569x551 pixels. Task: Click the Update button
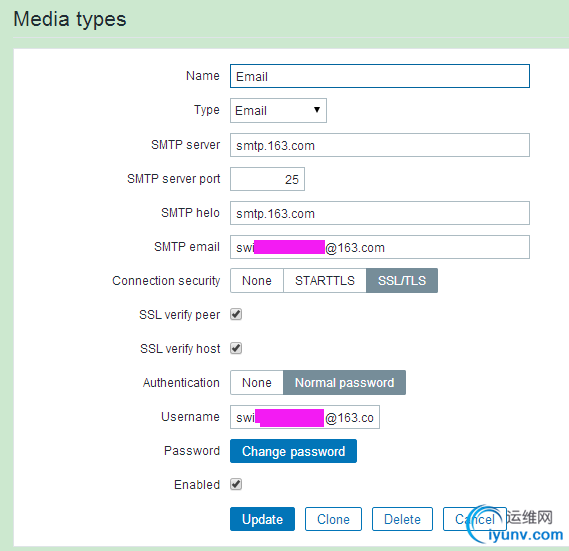(x=262, y=519)
